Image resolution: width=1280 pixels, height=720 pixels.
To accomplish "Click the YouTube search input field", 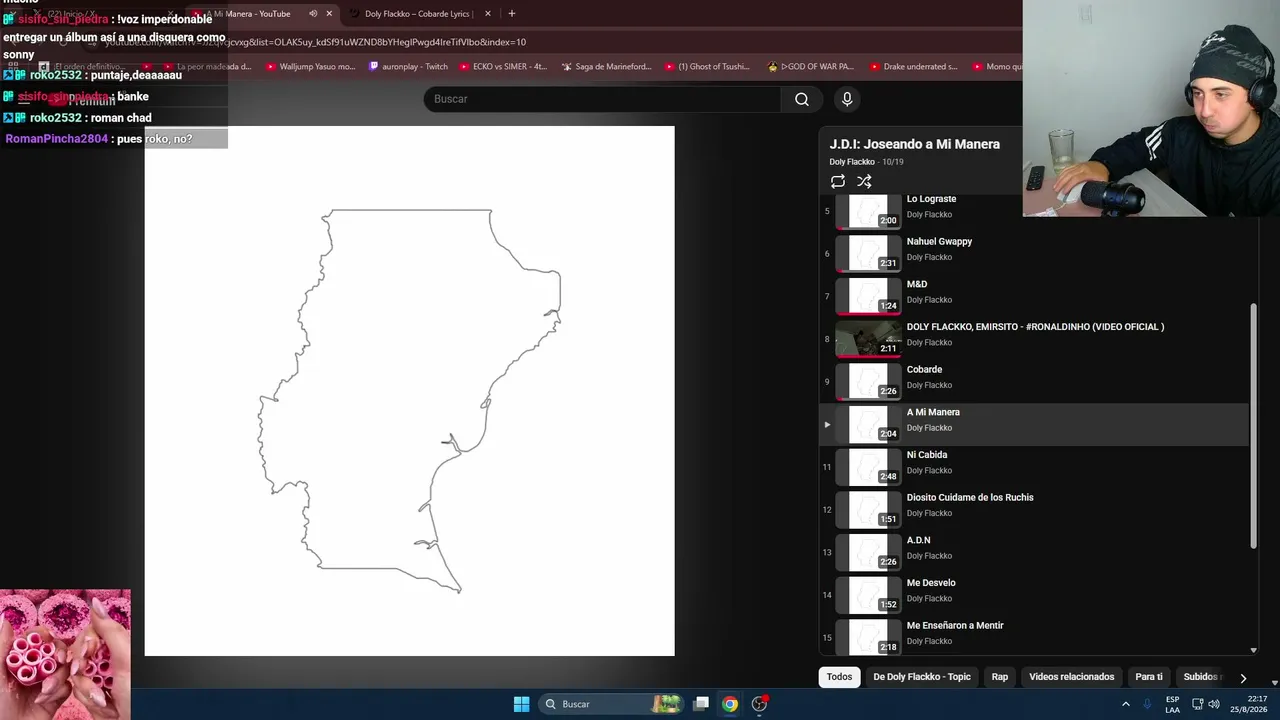I will point(603,99).
